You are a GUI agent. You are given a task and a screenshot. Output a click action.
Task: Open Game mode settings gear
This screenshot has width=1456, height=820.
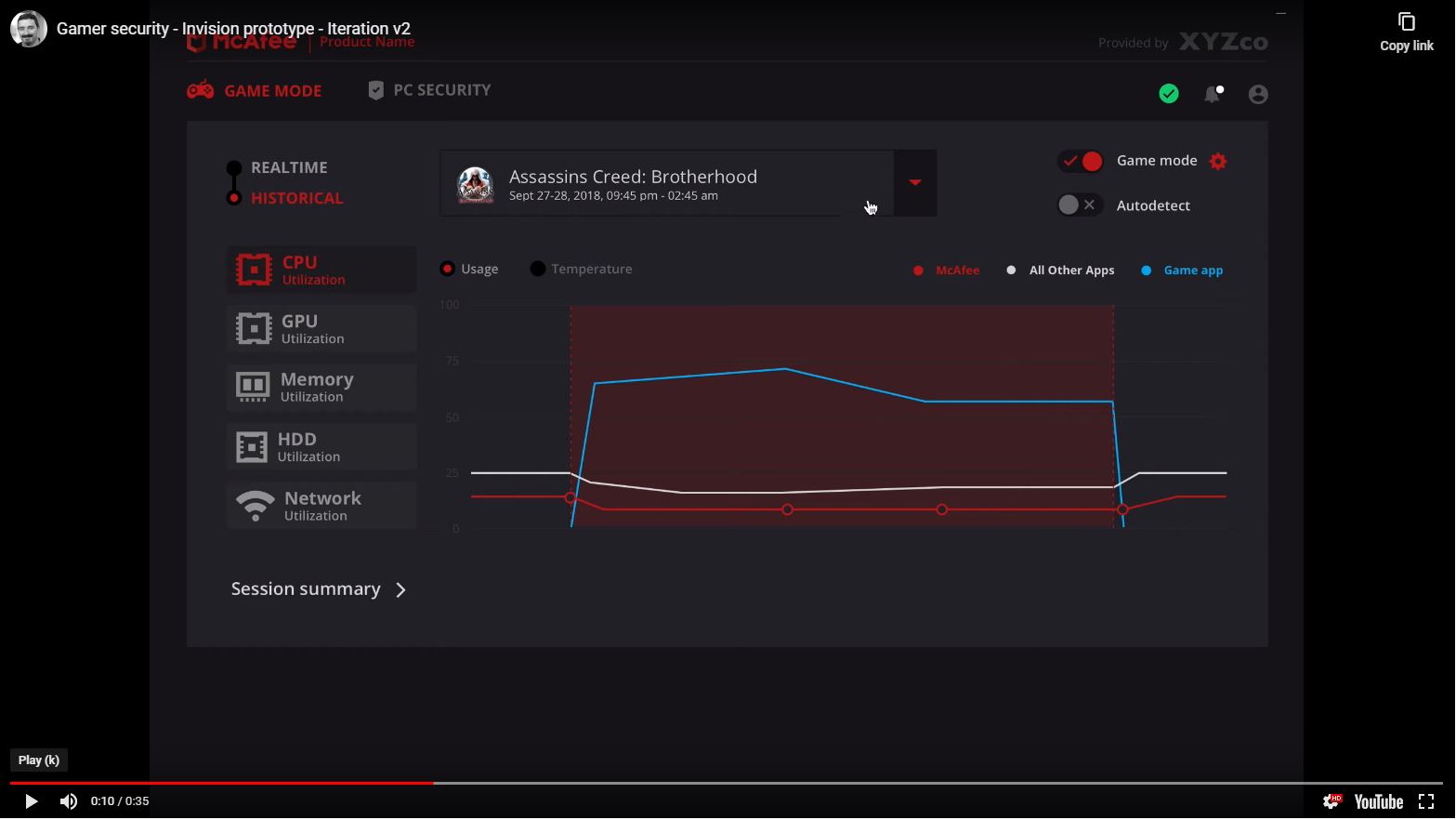click(1218, 162)
